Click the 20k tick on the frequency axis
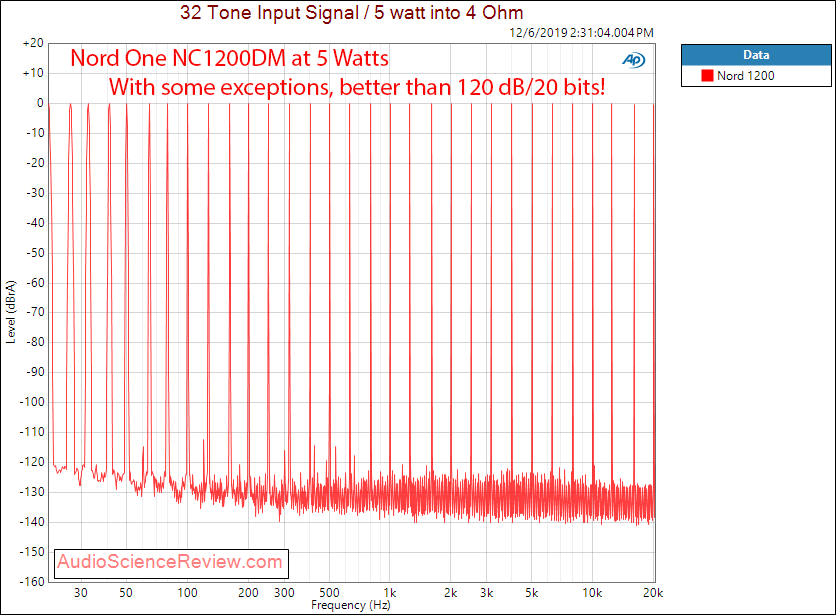This screenshot has height=615, width=836. click(x=653, y=593)
